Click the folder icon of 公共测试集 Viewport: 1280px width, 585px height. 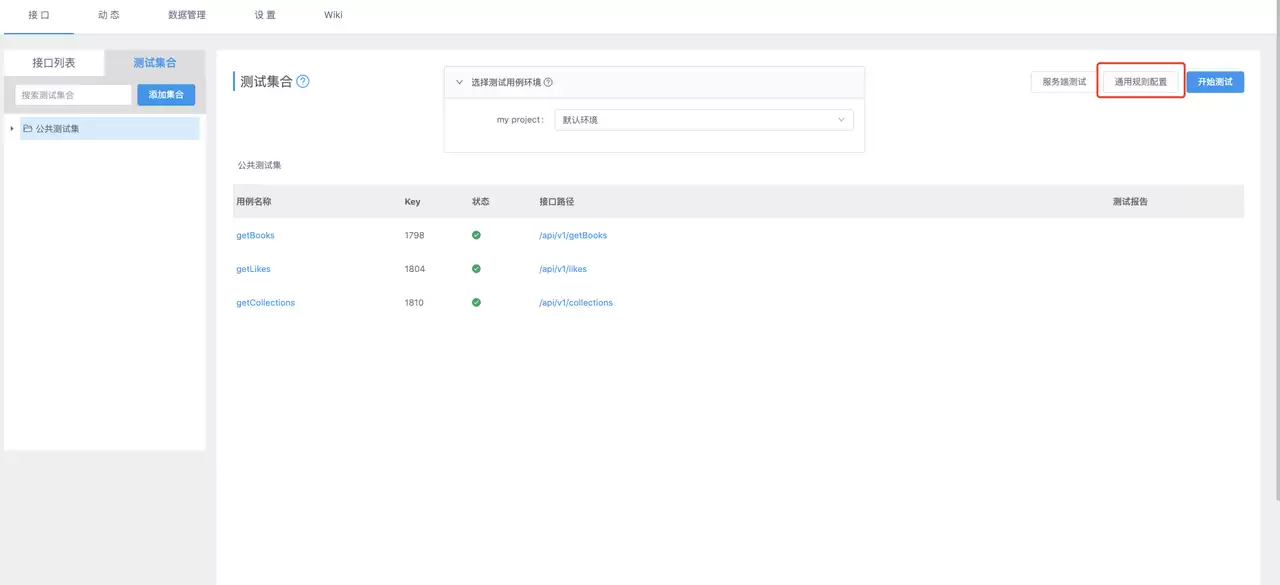point(28,128)
